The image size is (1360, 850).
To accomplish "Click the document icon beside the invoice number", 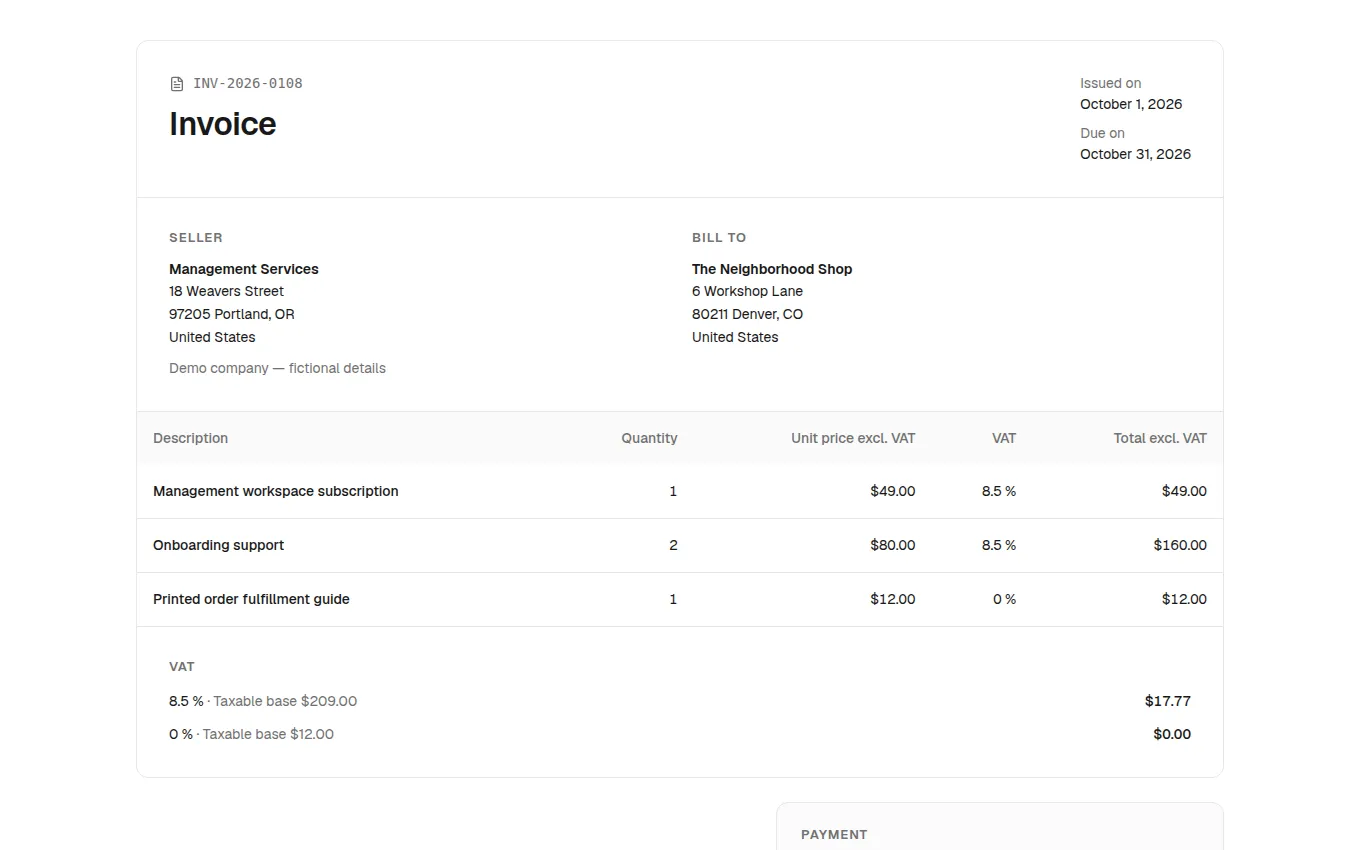I will coord(177,84).
